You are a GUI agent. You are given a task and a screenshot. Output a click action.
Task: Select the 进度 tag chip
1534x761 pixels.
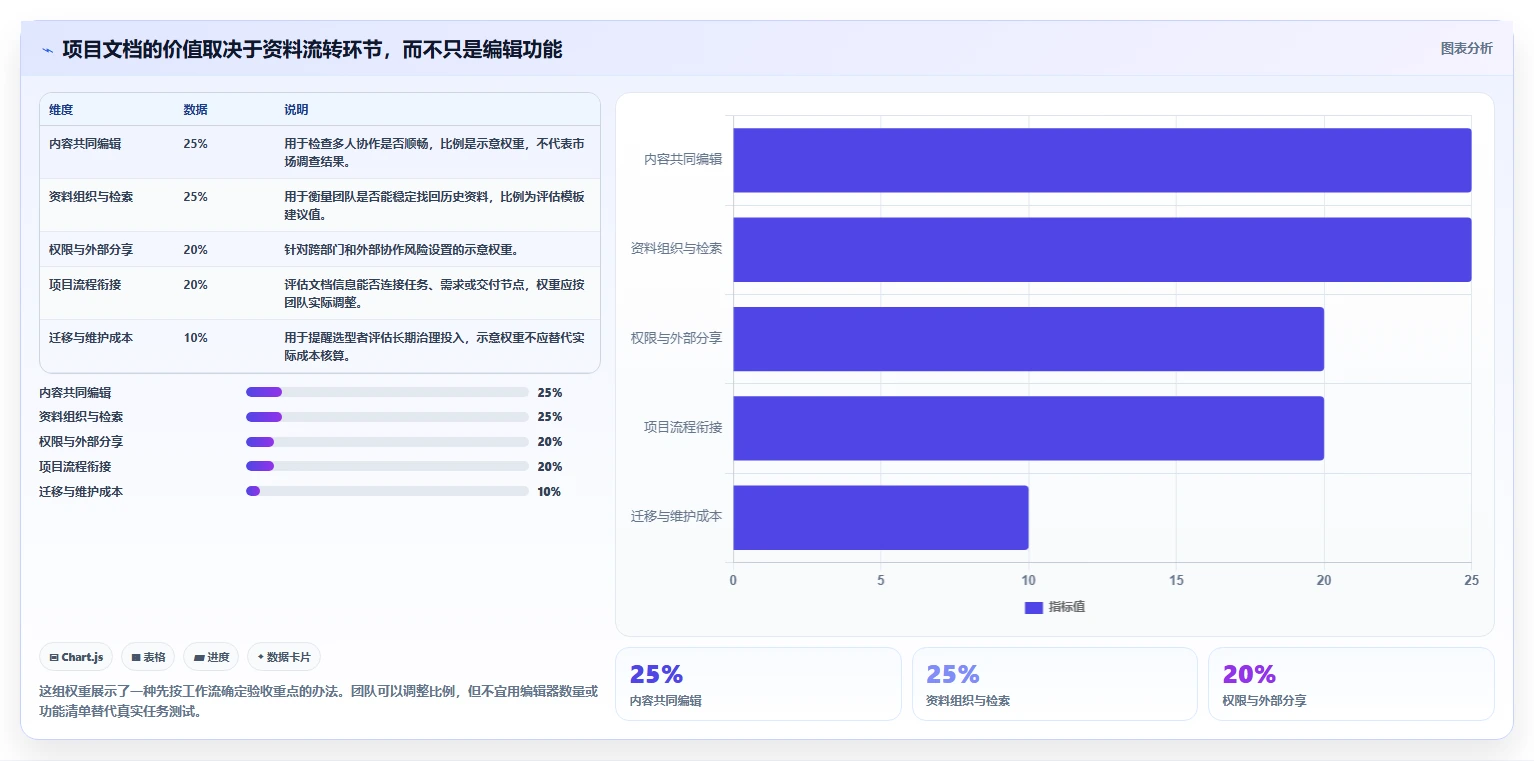(211, 657)
